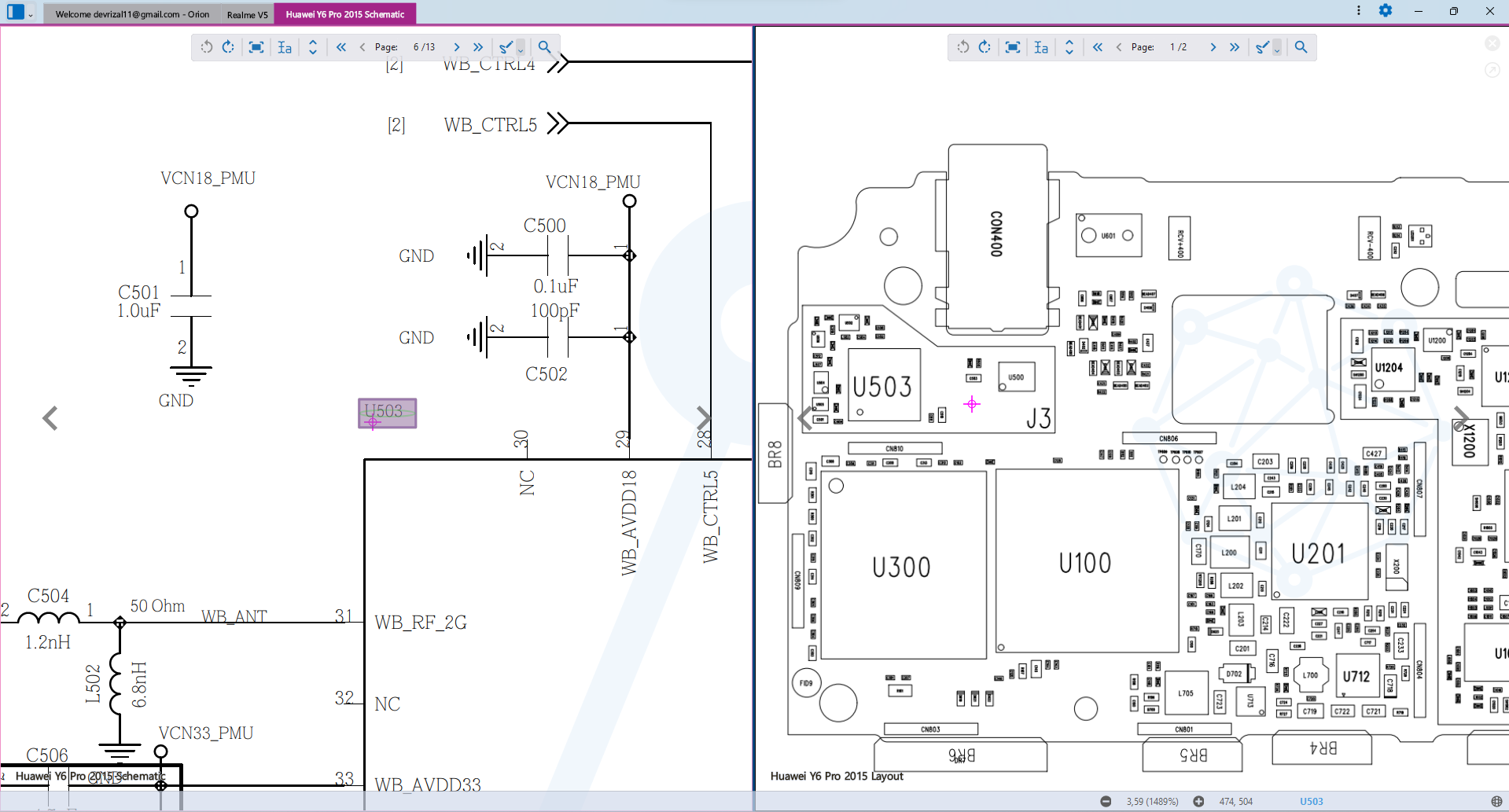Zoom out using minus icon in status bar
The width and height of the screenshot is (1509, 812).
point(1106,801)
